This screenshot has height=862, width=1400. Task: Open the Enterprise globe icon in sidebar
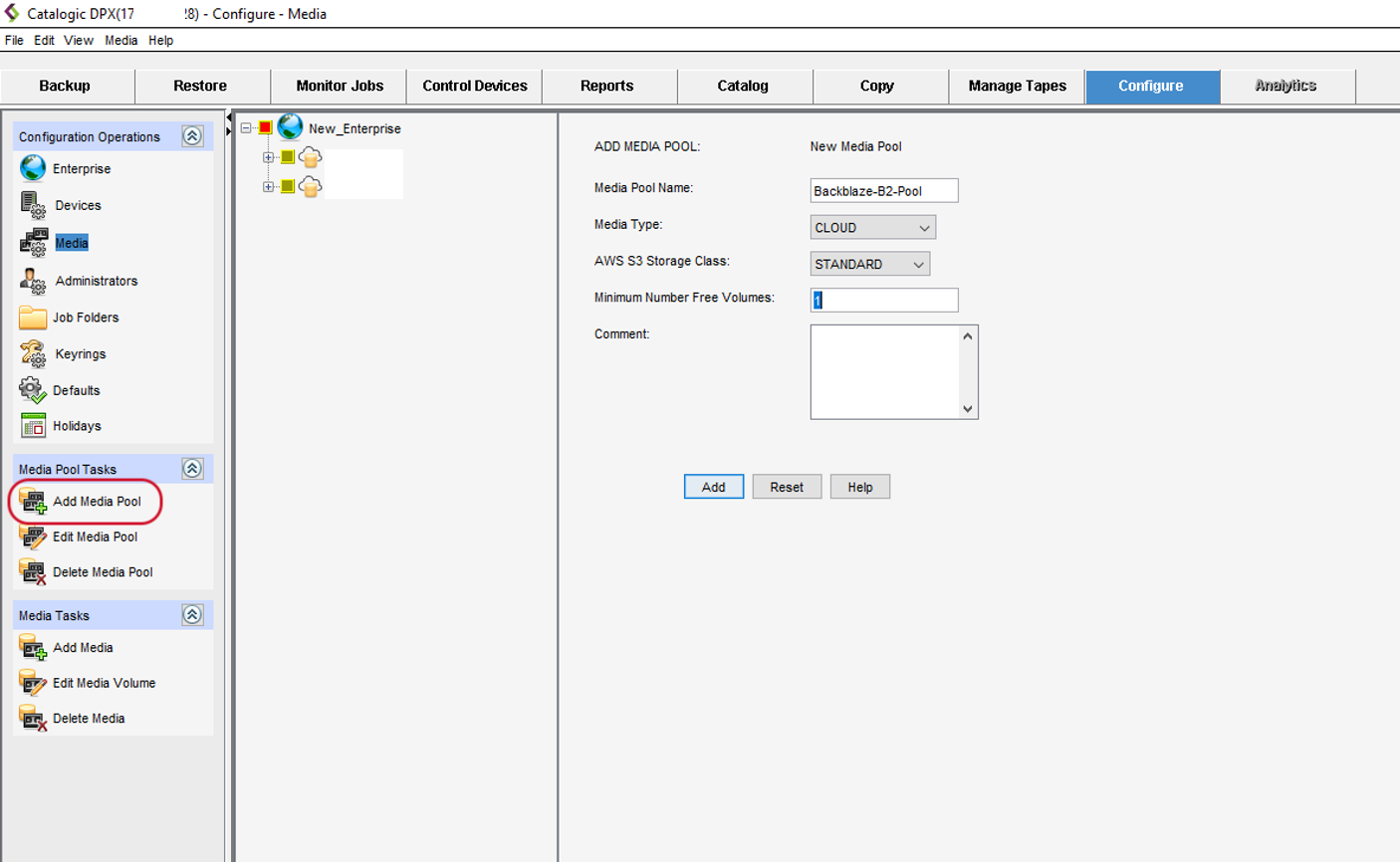coord(33,168)
